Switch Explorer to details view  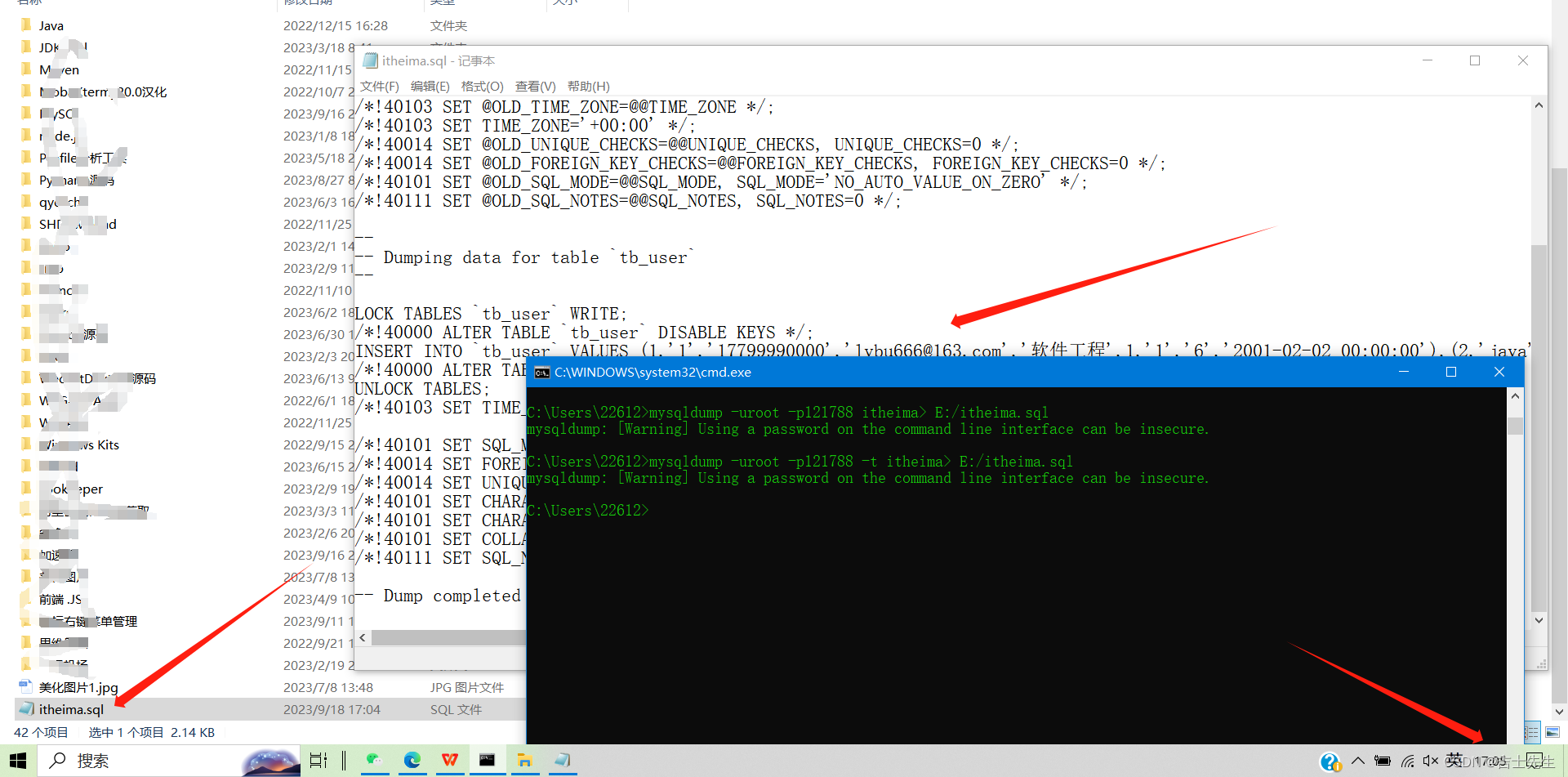1533,733
